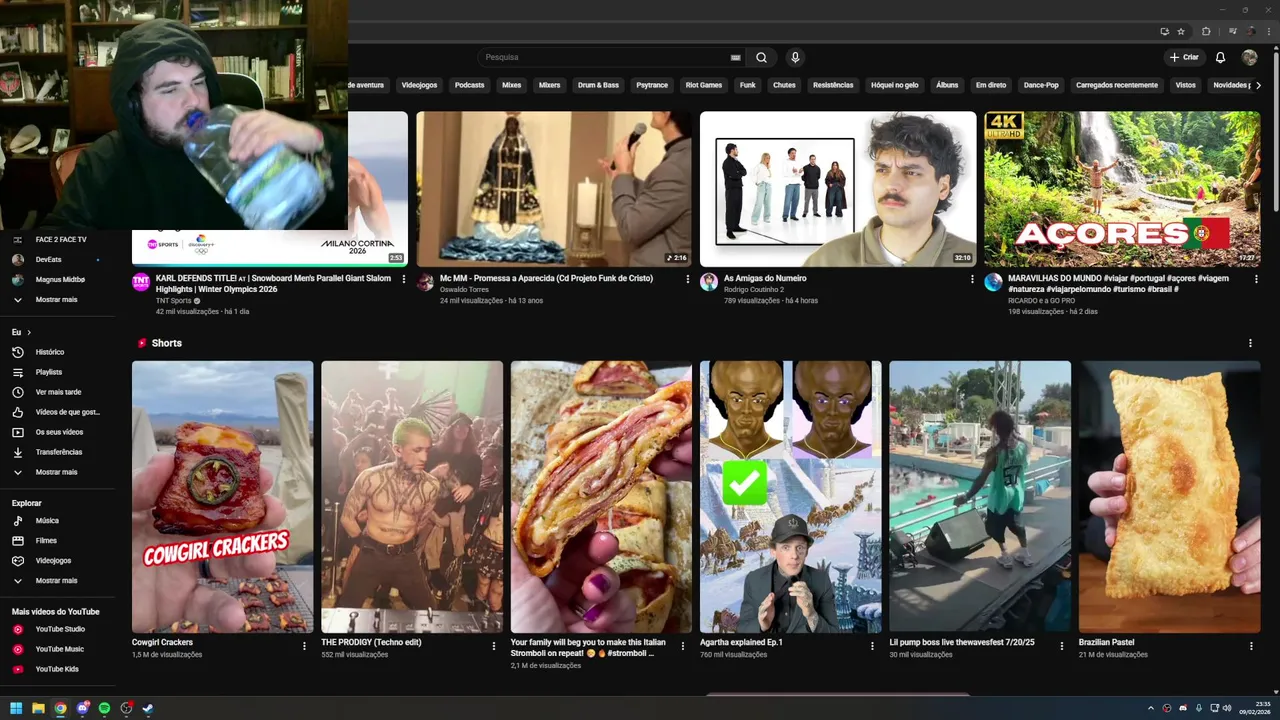Viewport: 1280px width, 720px height.
Task: Open the Chrome extensions puzzle icon
Action: pos(1206,31)
